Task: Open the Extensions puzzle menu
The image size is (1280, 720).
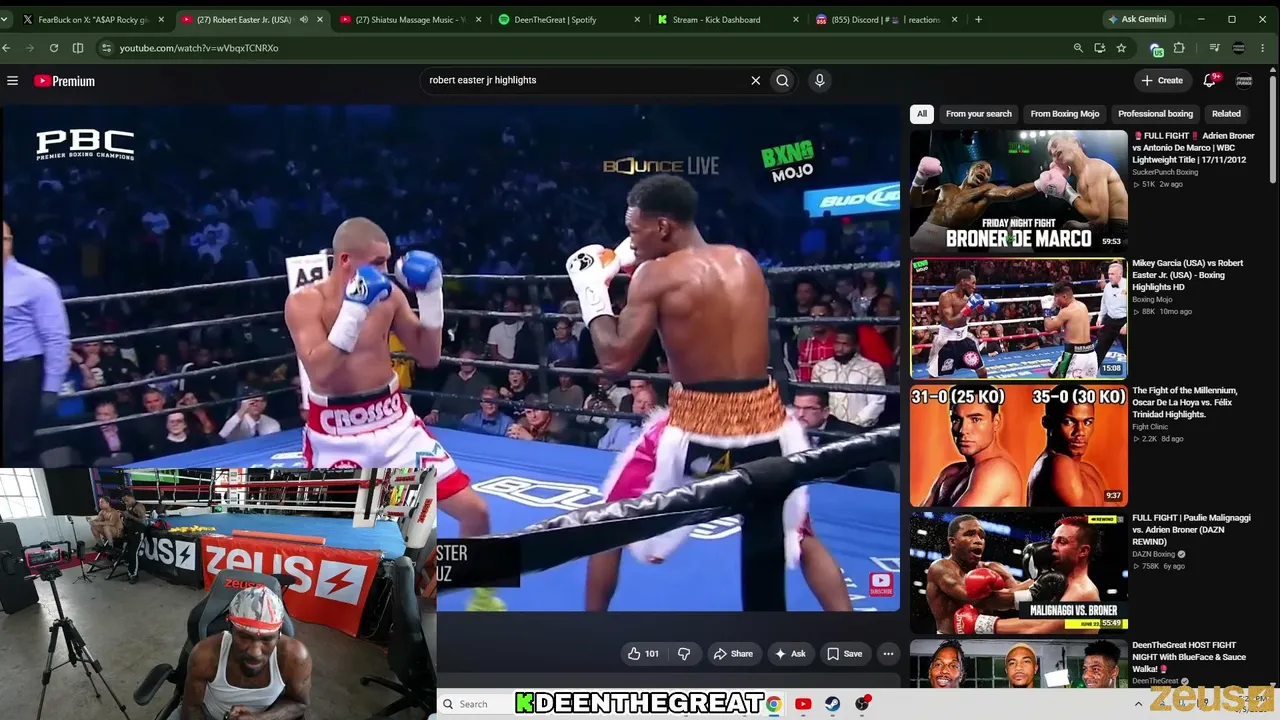Action: tap(1179, 48)
